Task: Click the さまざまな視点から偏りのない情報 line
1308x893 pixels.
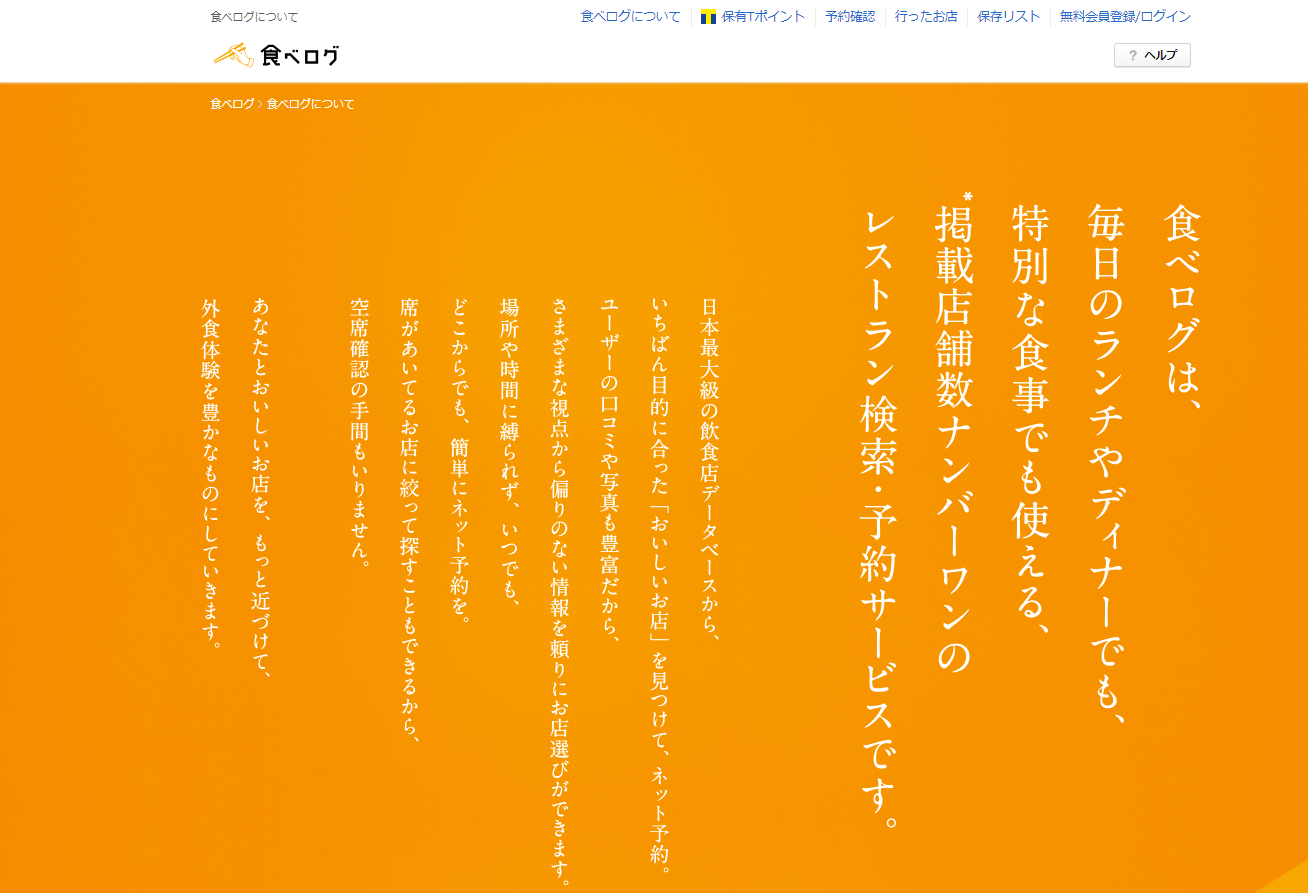Action: point(561,592)
